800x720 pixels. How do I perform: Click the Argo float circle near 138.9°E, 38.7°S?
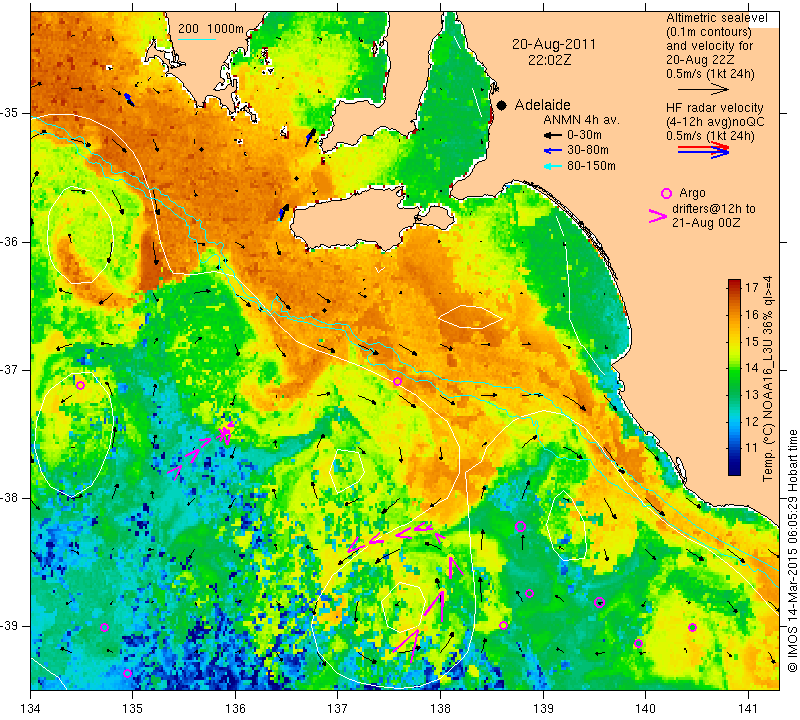coord(530,593)
